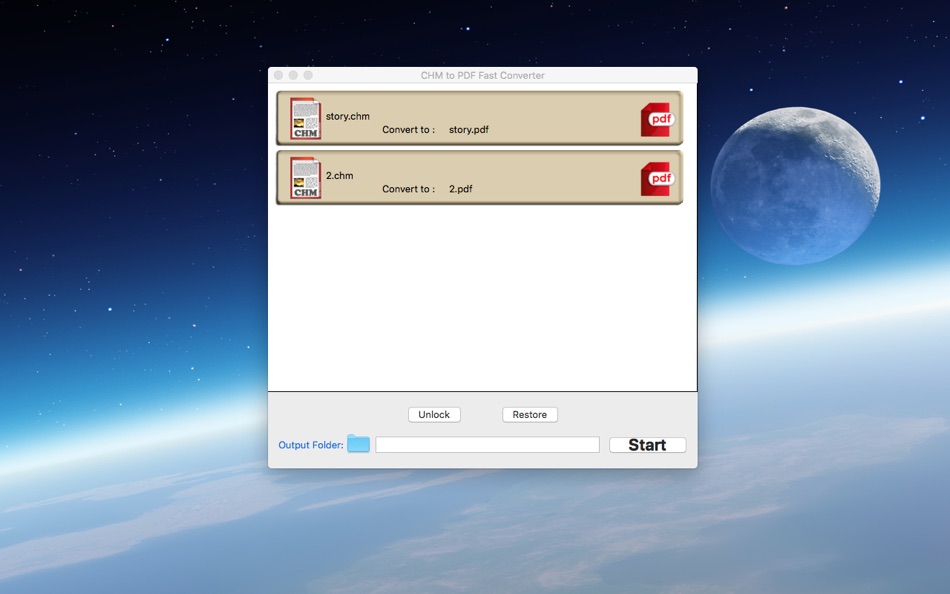The height and width of the screenshot is (594, 950).
Task: Select the 2.chm file name
Action: 339,176
